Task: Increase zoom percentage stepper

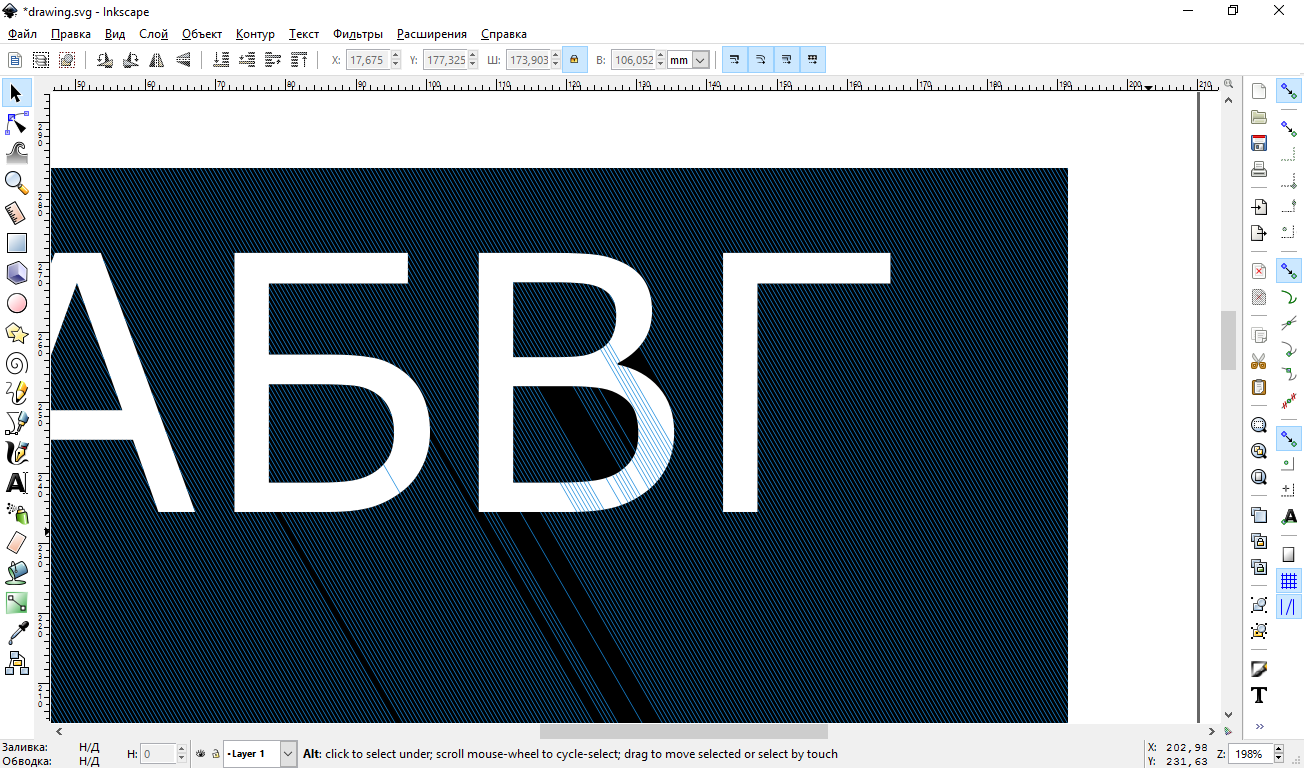Action: click(x=1279, y=750)
